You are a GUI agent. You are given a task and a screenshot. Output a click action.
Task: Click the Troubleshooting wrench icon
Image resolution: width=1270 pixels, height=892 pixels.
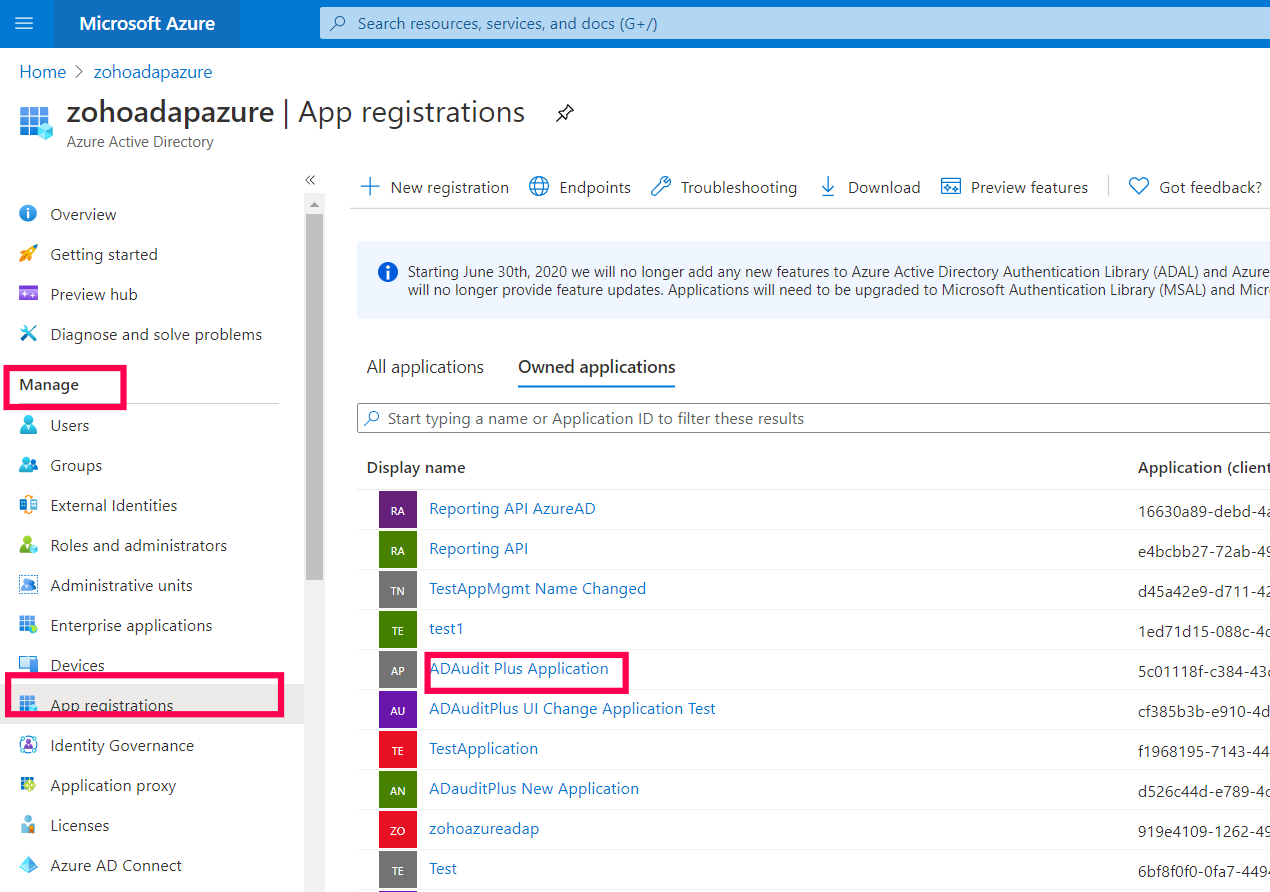[661, 187]
